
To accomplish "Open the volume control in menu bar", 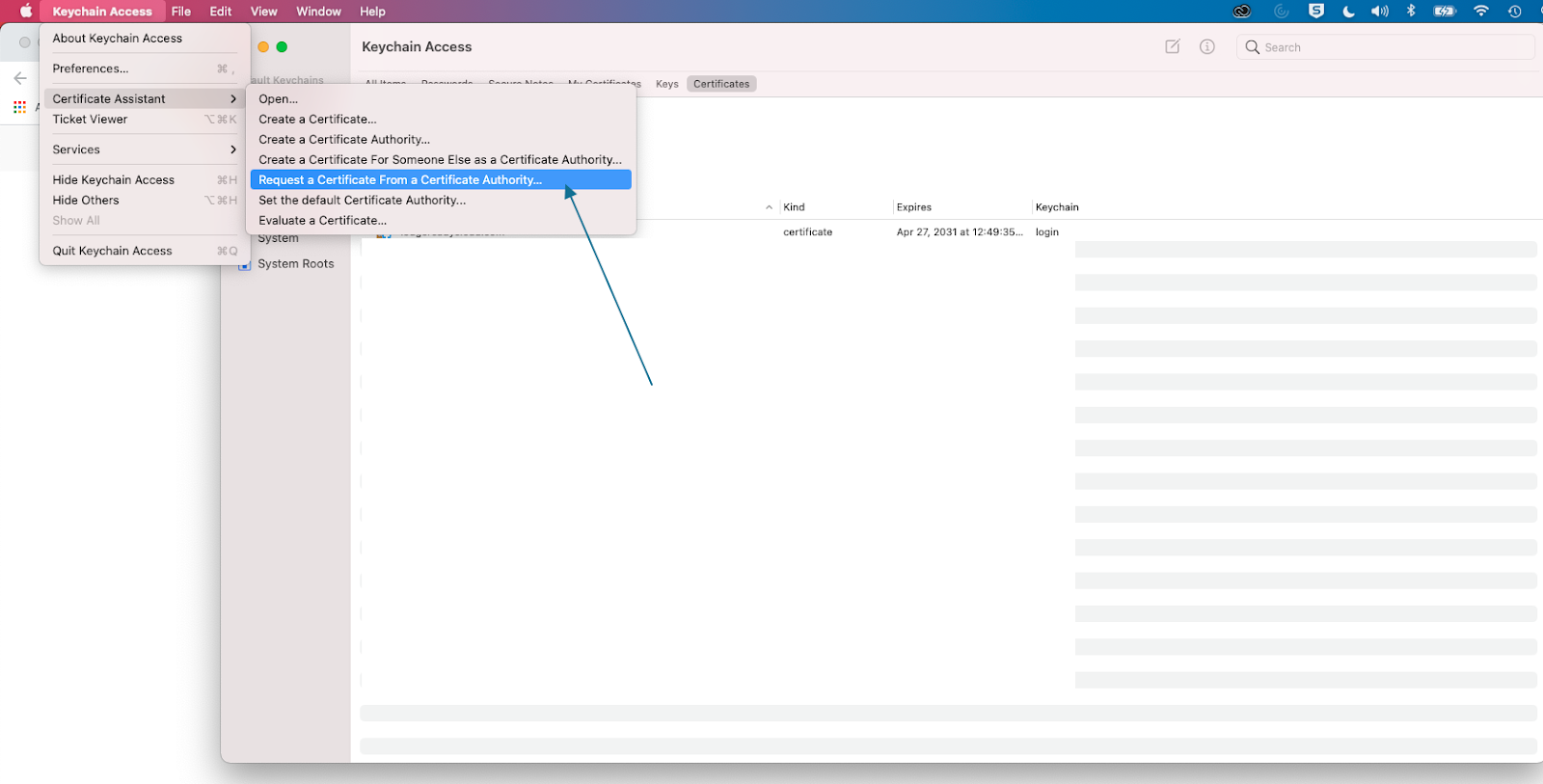I will tap(1380, 12).
